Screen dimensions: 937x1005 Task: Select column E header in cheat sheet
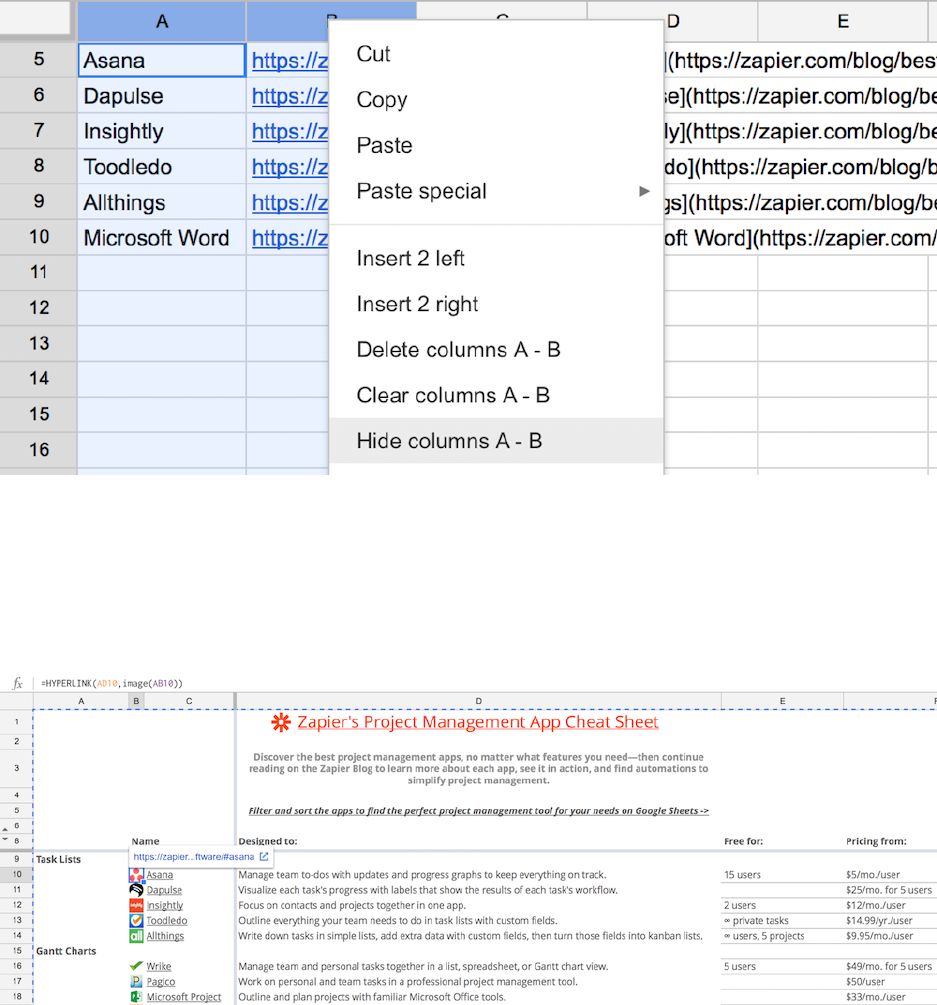782,701
